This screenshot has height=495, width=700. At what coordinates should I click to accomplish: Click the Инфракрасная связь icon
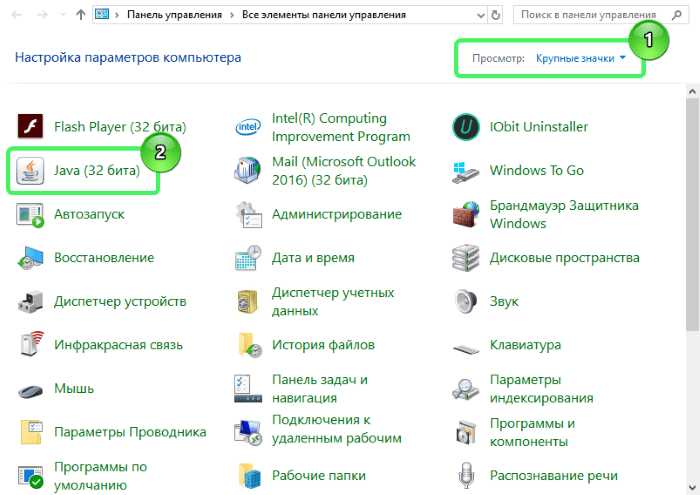31,344
